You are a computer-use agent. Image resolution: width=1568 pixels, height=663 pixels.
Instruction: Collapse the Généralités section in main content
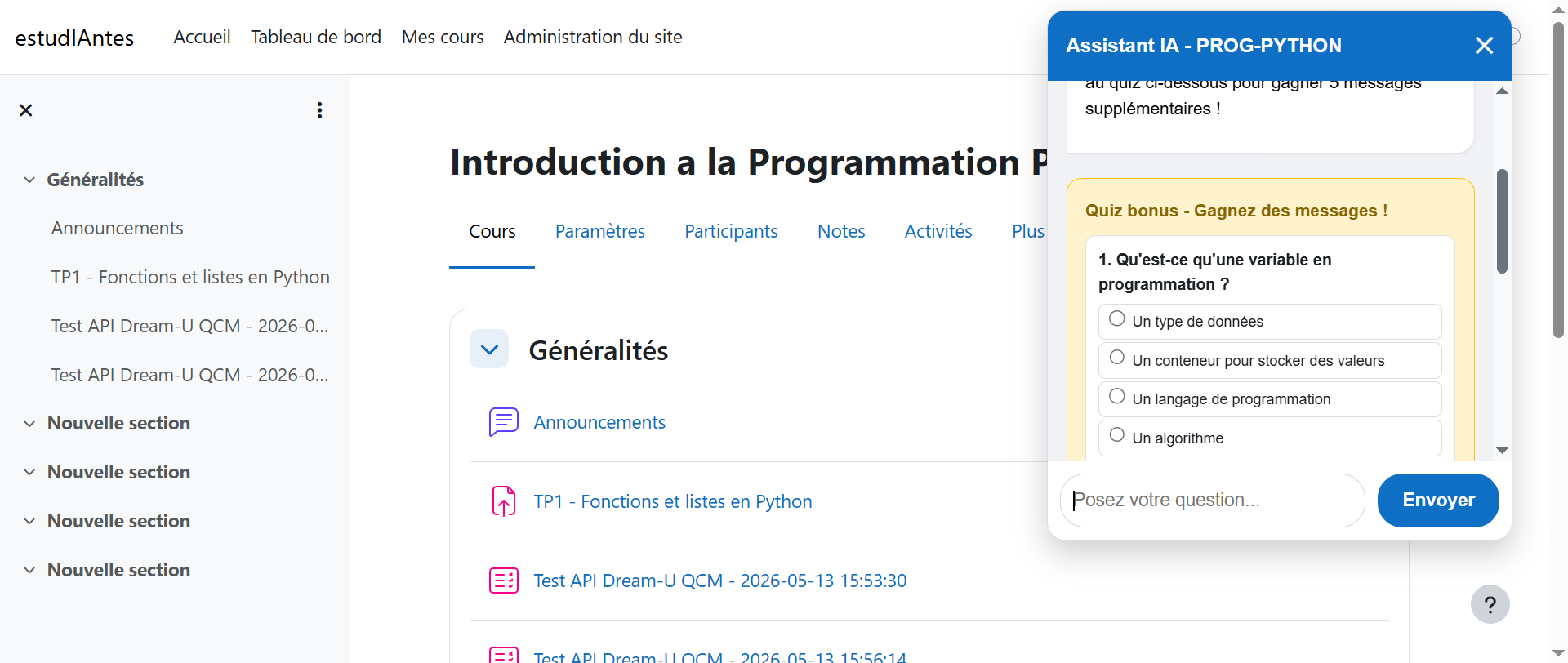pyautogui.click(x=489, y=349)
